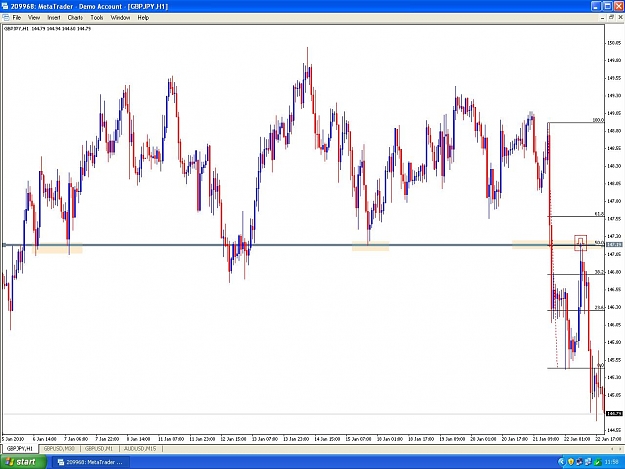Open the Help menu

143,18
